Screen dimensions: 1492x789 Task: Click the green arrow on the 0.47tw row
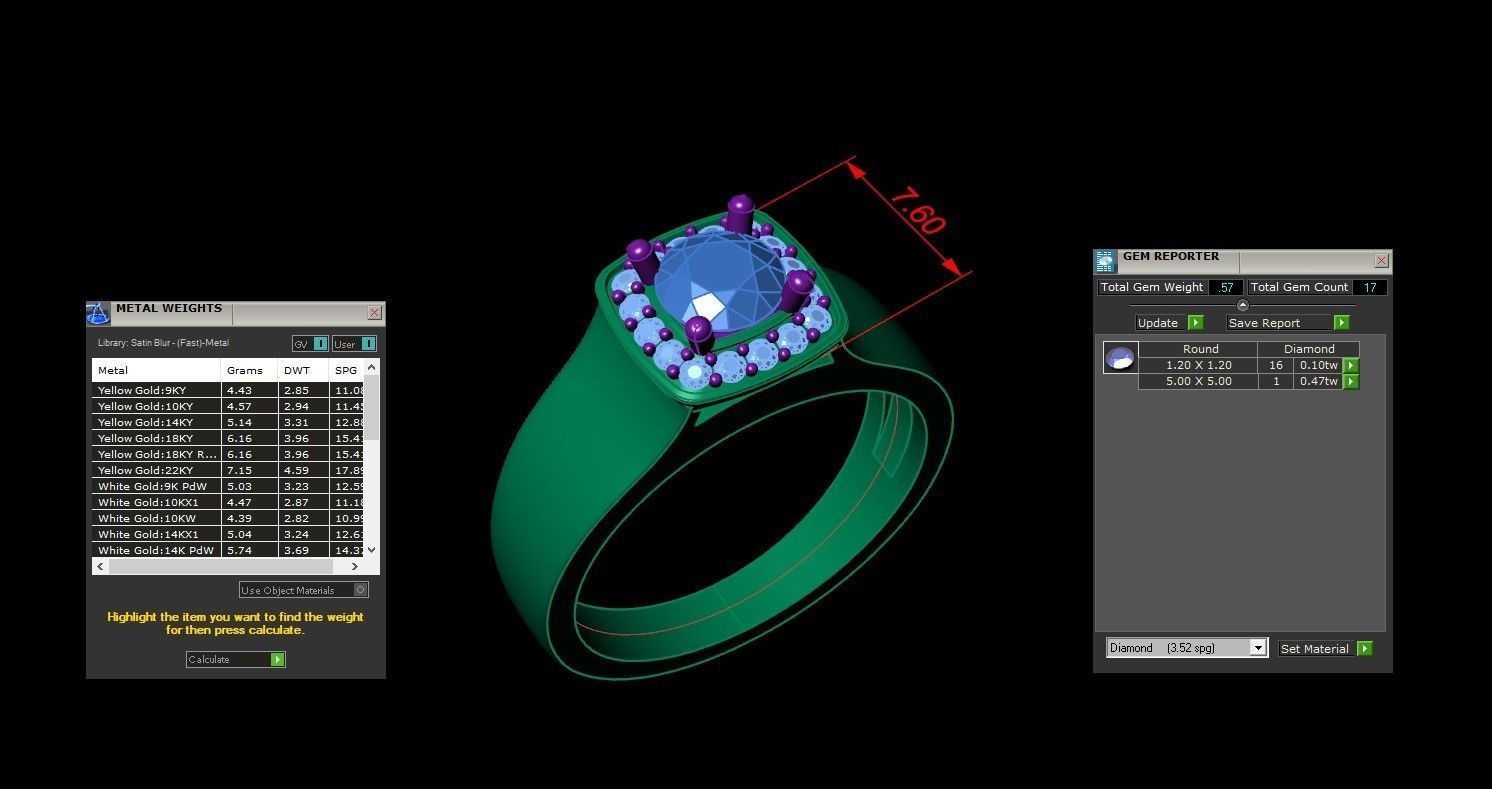coord(1351,381)
